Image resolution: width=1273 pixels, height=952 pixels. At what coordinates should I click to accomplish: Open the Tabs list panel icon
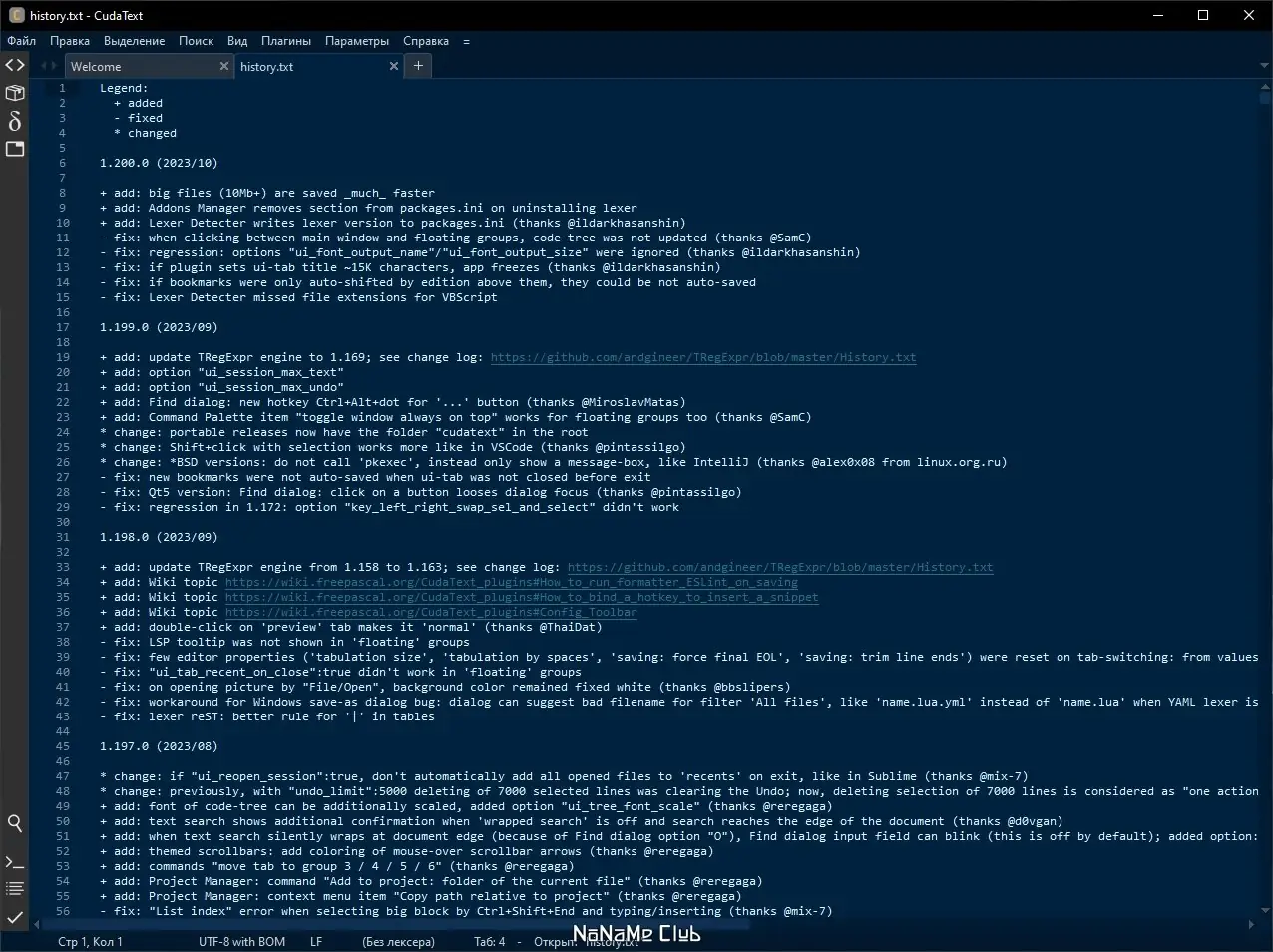(15, 149)
